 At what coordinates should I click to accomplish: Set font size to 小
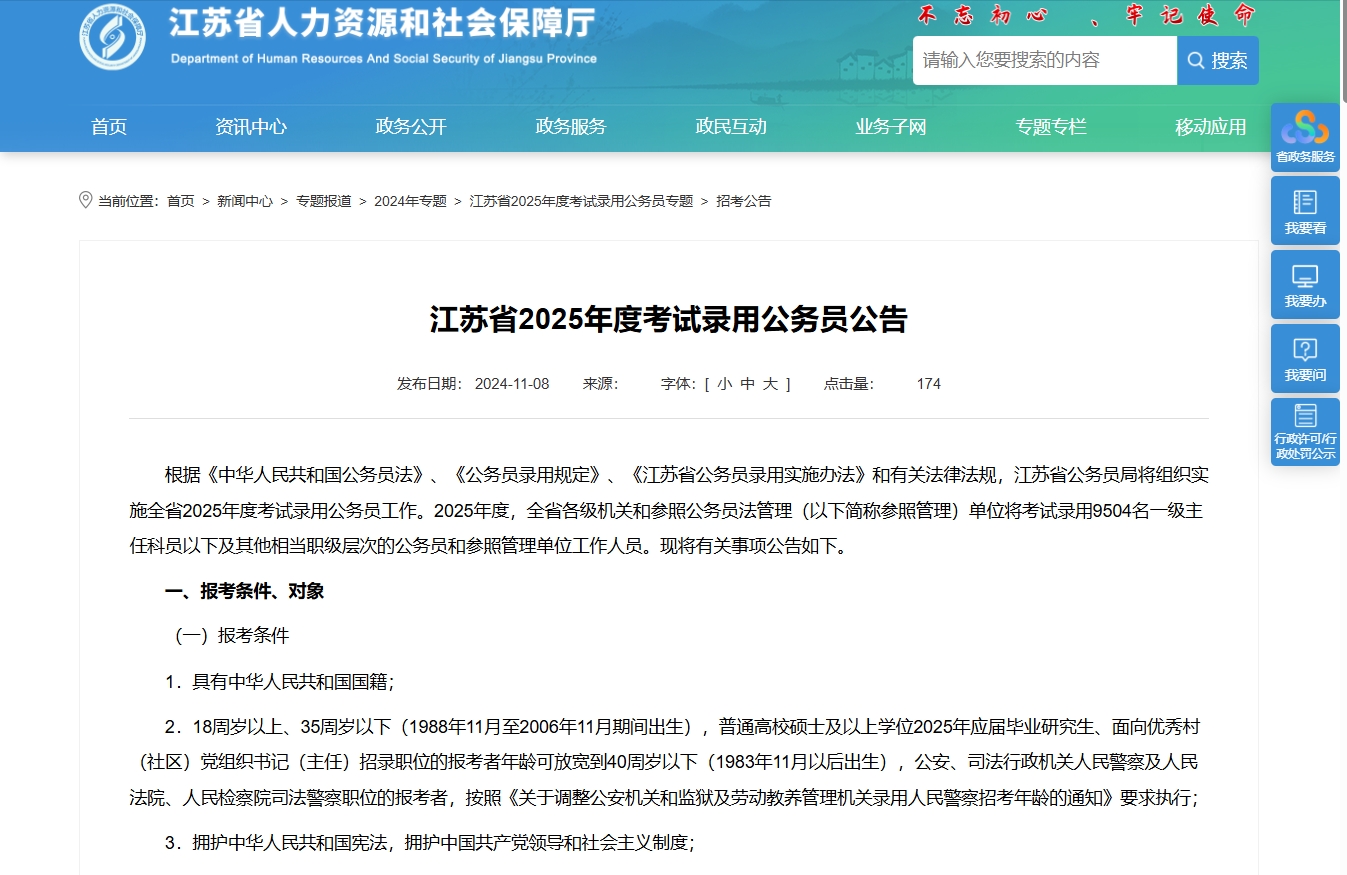point(724,384)
